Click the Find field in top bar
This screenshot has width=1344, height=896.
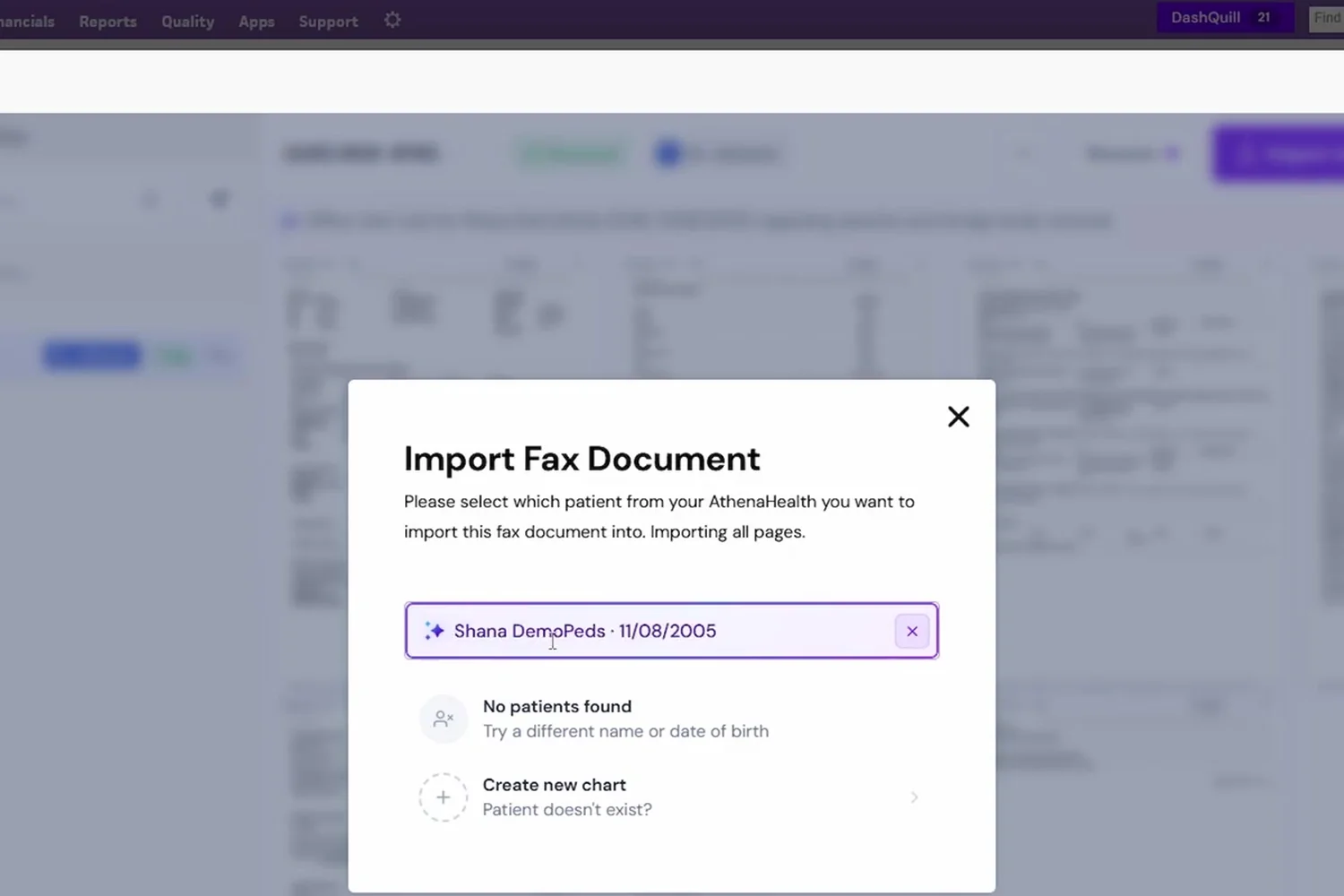coord(1327,18)
